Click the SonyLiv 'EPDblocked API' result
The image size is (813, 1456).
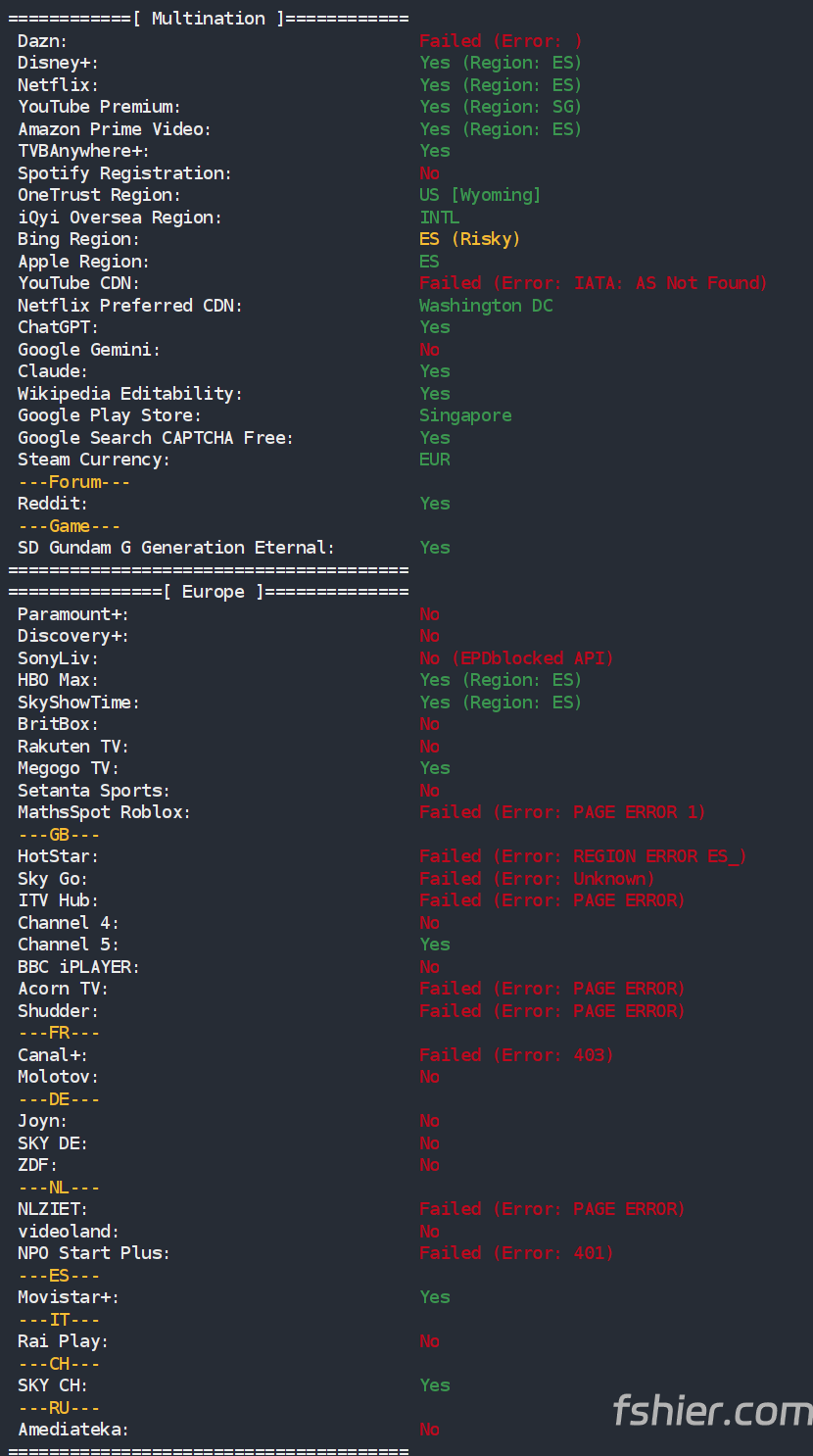[x=516, y=658]
